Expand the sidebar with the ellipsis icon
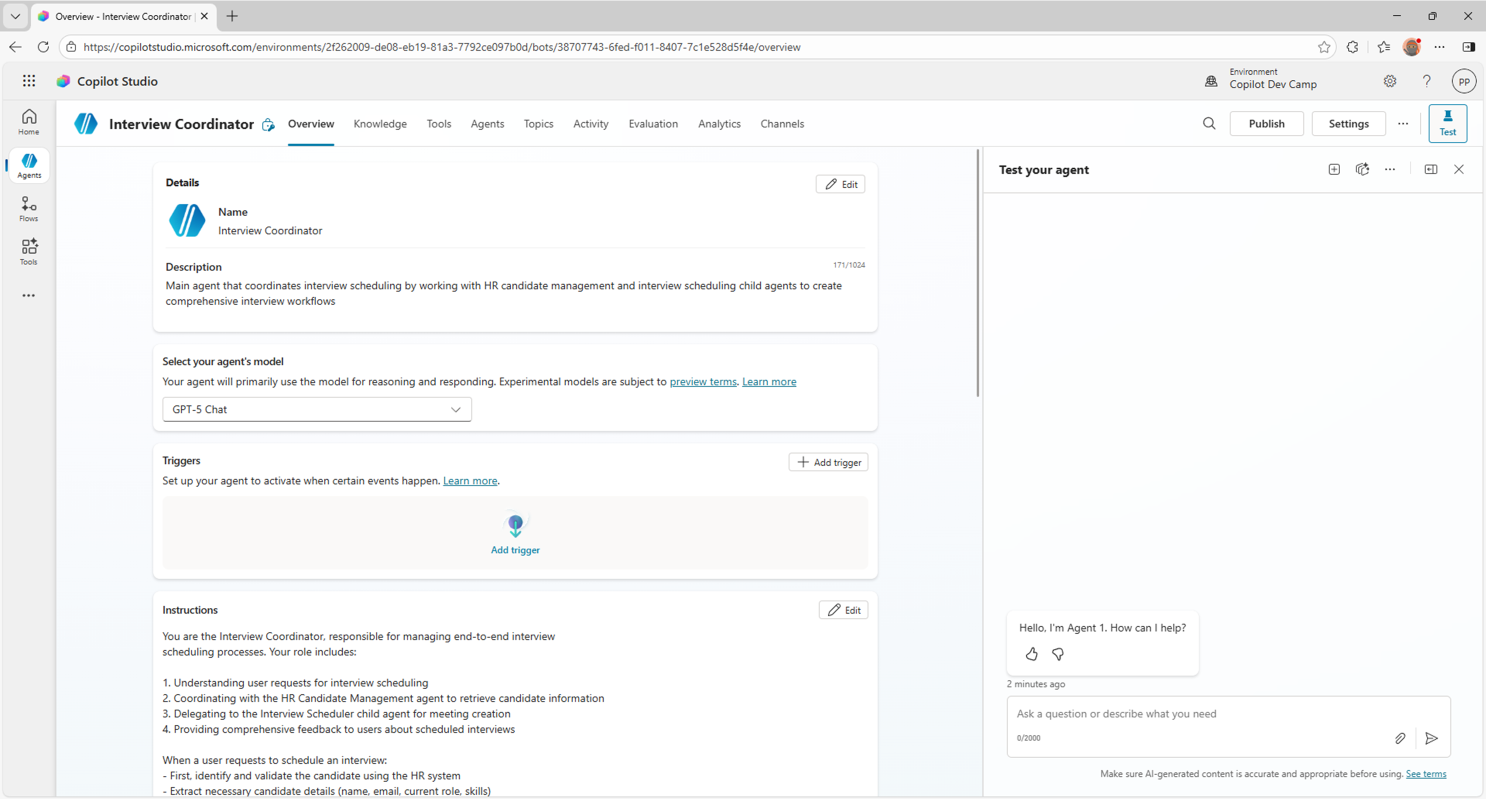 pos(28,295)
